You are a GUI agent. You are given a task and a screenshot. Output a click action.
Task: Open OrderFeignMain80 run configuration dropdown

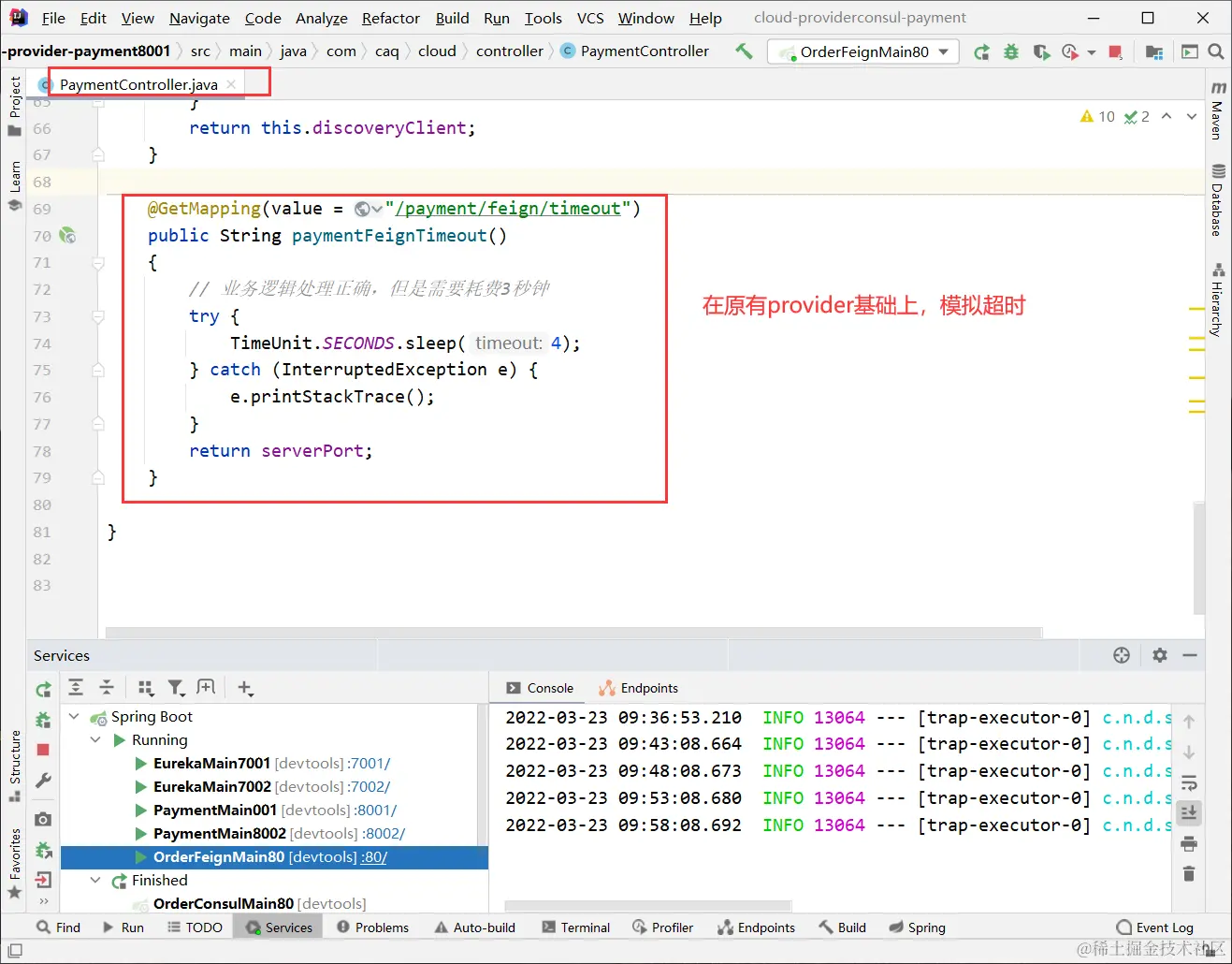pos(862,52)
